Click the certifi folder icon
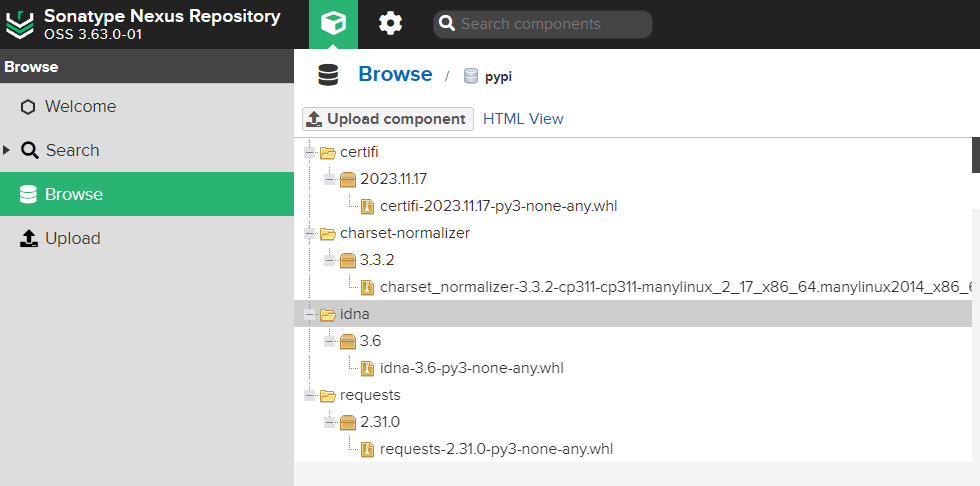This screenshot has width=980, height=486. coord(328,152)
